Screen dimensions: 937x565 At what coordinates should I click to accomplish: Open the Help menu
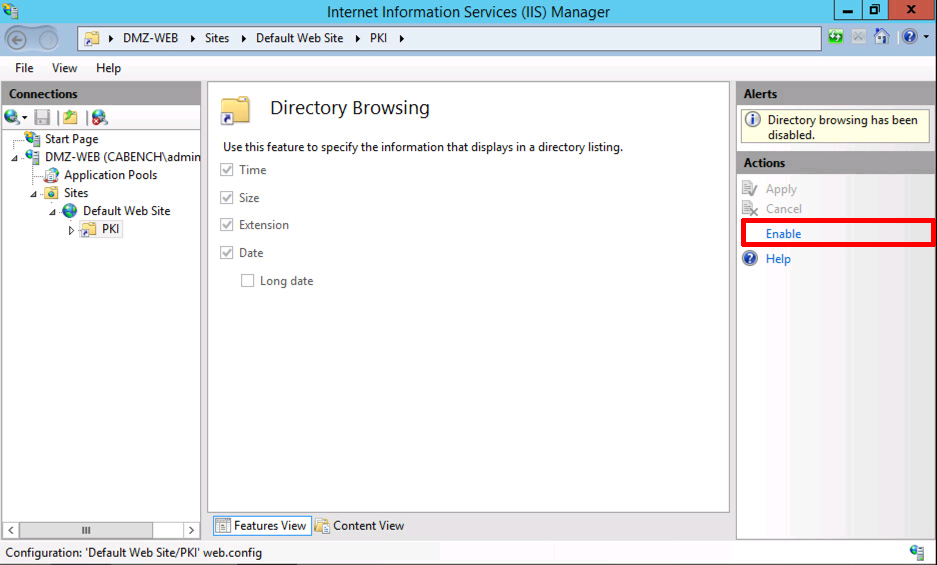pyautogui.click(x=108, y=68)
